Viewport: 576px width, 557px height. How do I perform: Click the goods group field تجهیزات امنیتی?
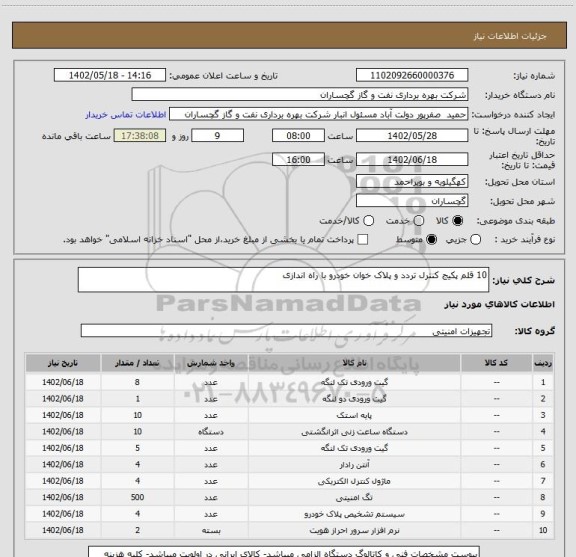[x=286, y=331]
